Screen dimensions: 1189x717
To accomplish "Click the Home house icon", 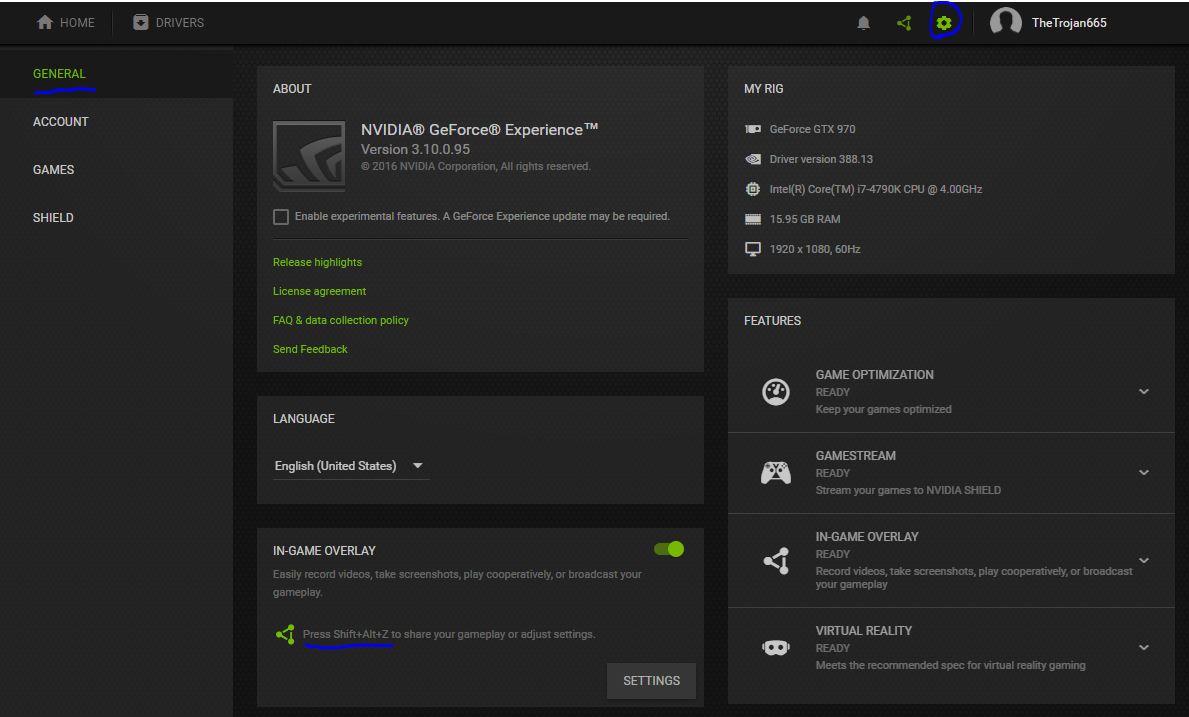I will (x=45, y=23).
